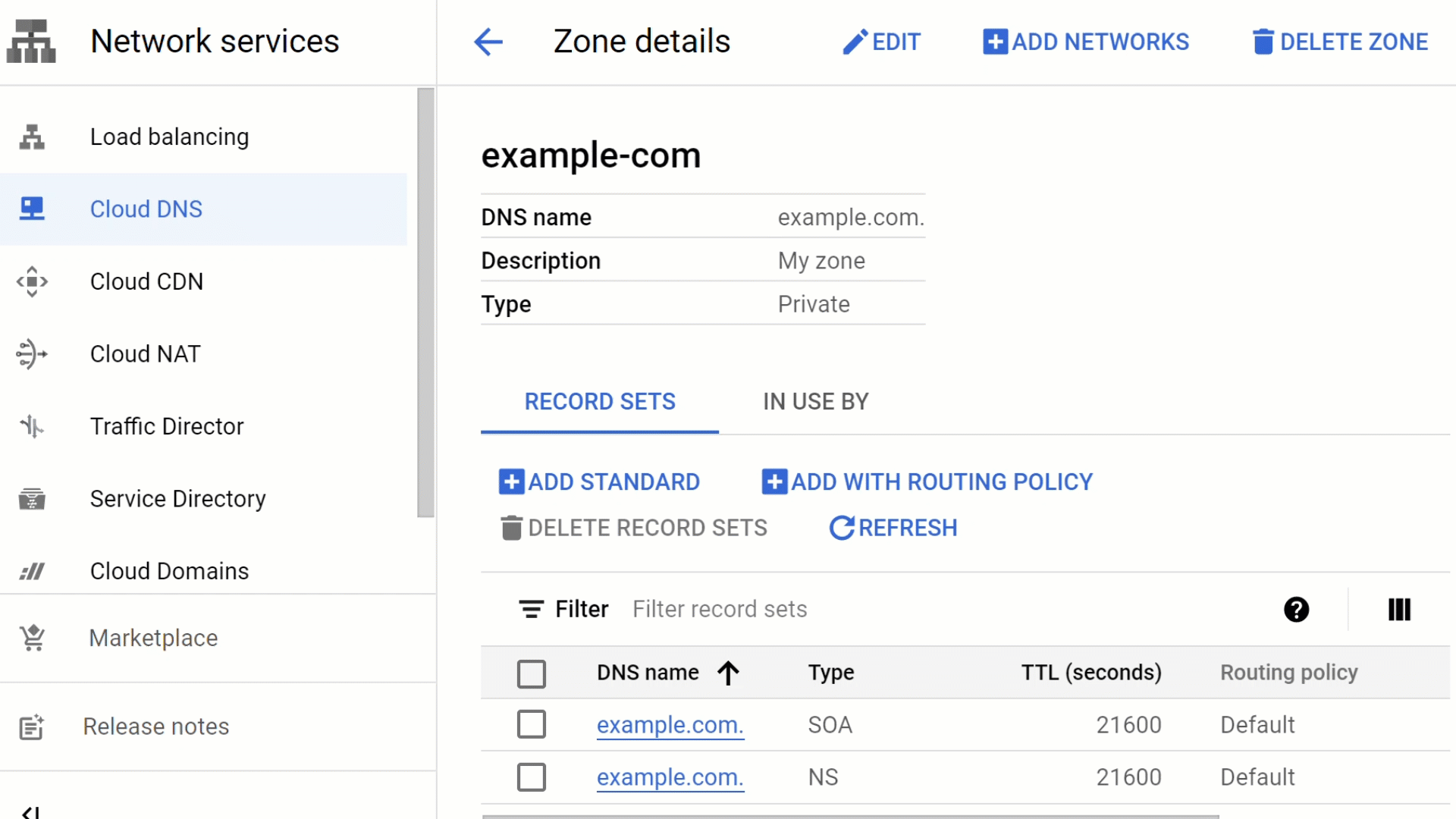Click the My zone description value

(821, 261)
